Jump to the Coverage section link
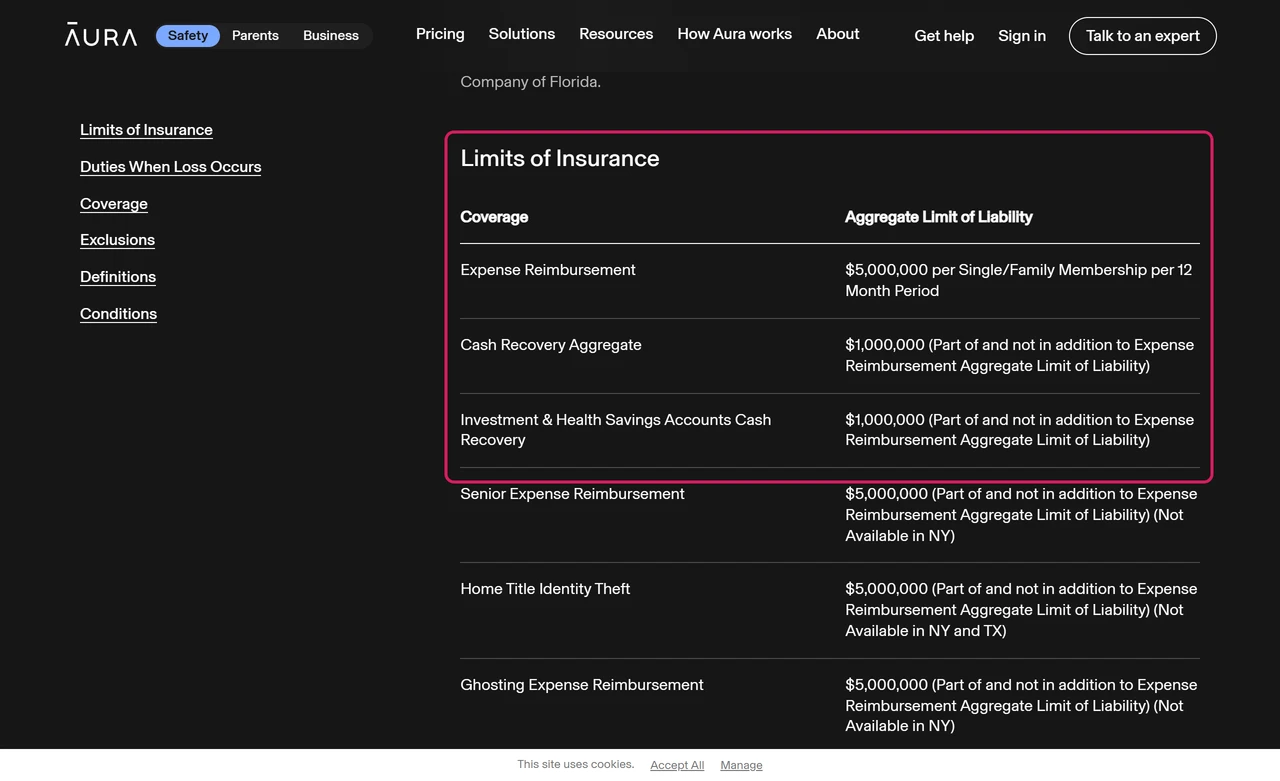Image resolution: width=1280 pixels, height=781 pixels. tap(114, 204)
